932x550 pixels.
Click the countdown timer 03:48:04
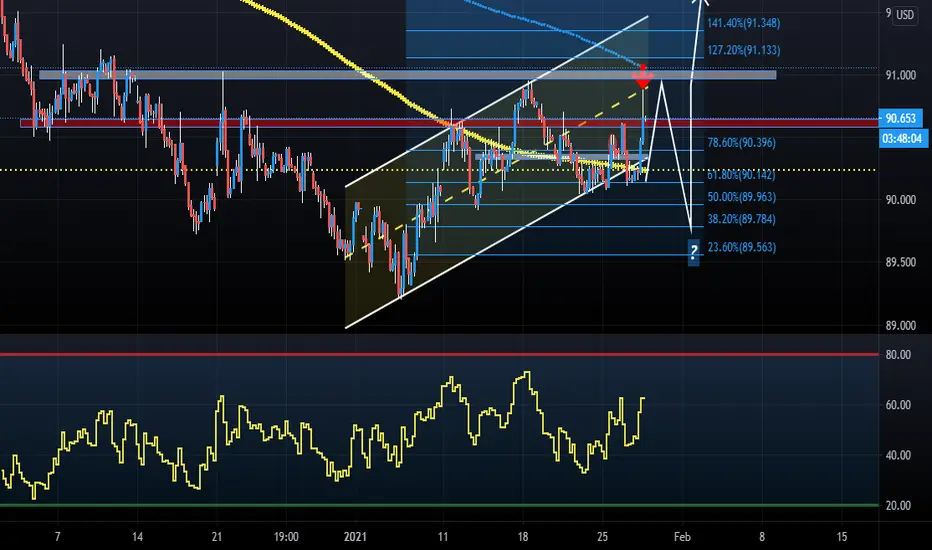pos(902,139)
